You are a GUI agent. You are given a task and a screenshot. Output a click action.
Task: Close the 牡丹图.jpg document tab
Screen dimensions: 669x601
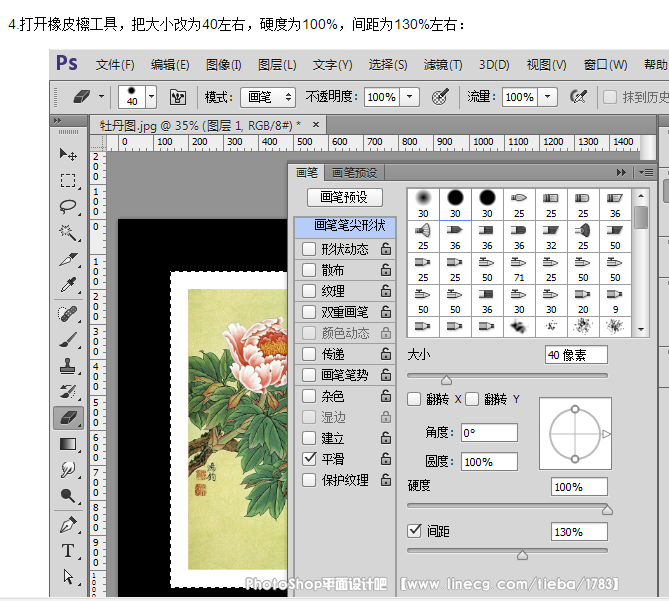click(316, 125)
